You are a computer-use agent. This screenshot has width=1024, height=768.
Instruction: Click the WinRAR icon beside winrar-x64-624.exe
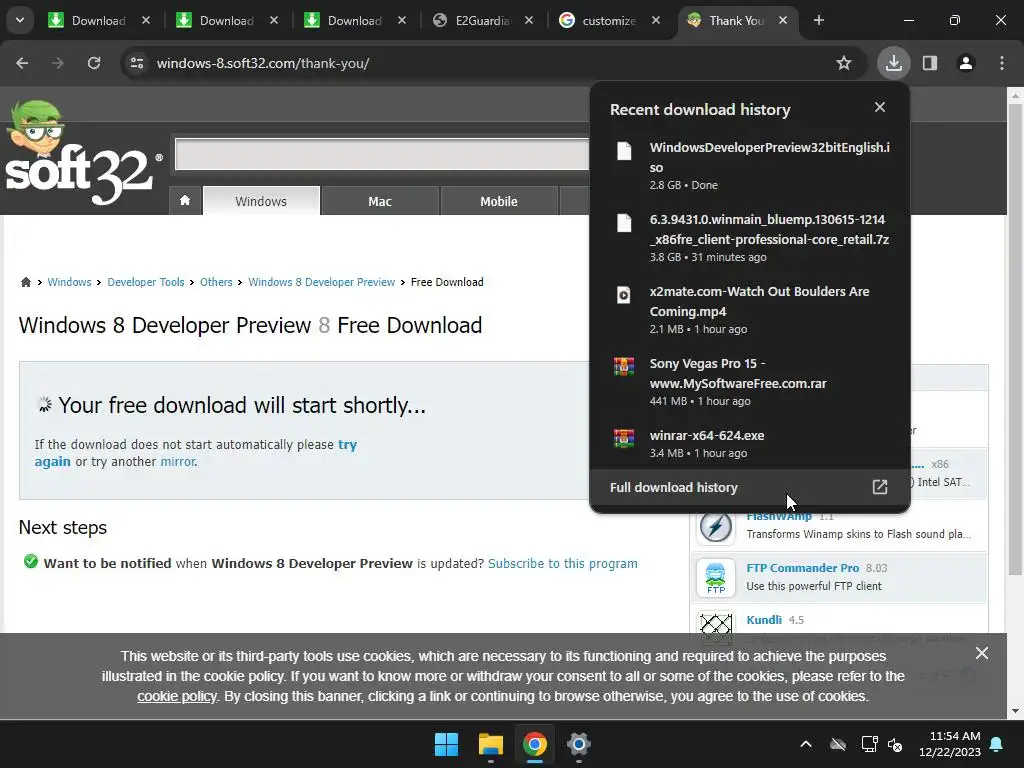pyautogui.click(x=624, y=438)
